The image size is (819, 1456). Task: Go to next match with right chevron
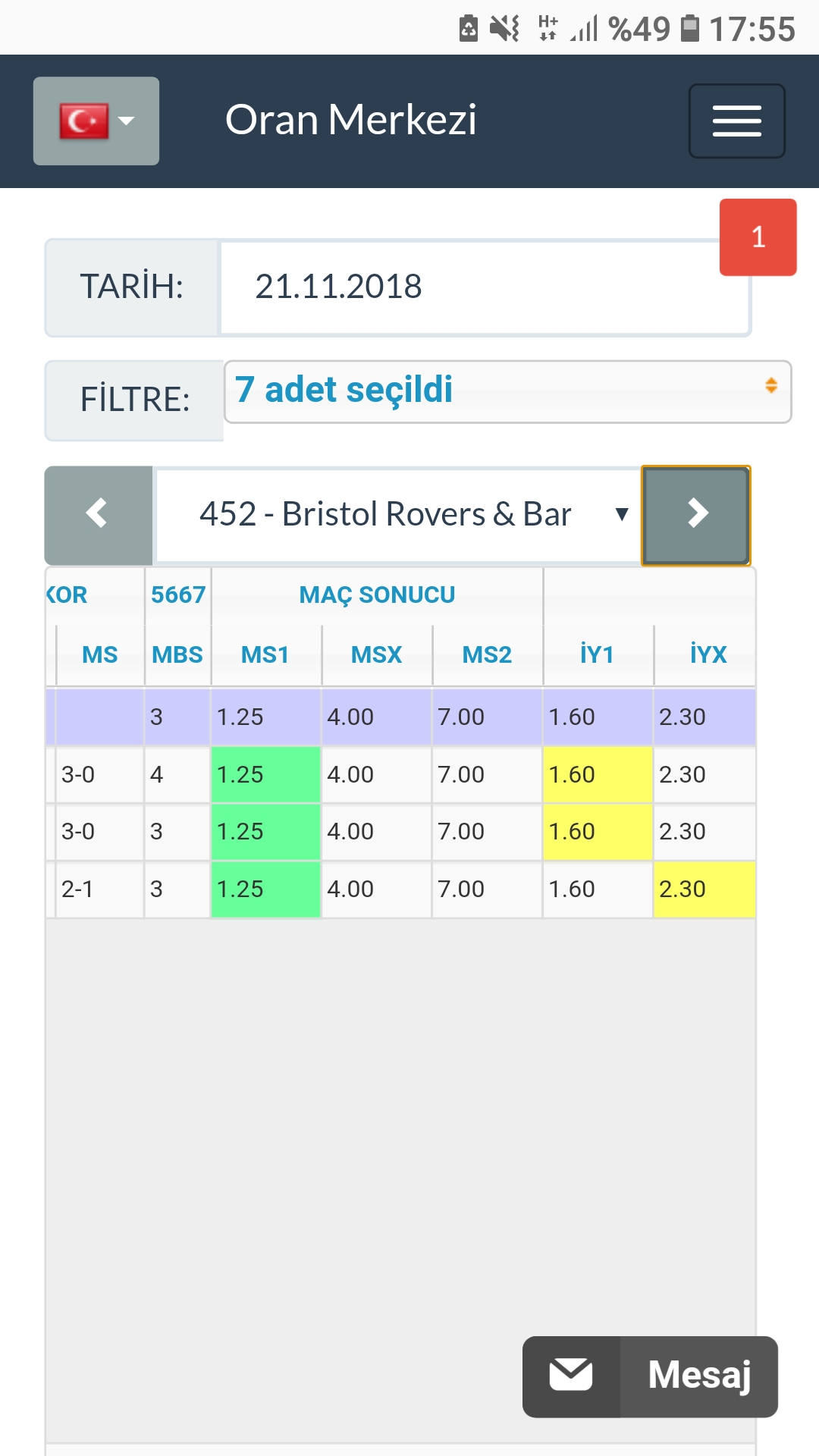(x=696, y=515)
